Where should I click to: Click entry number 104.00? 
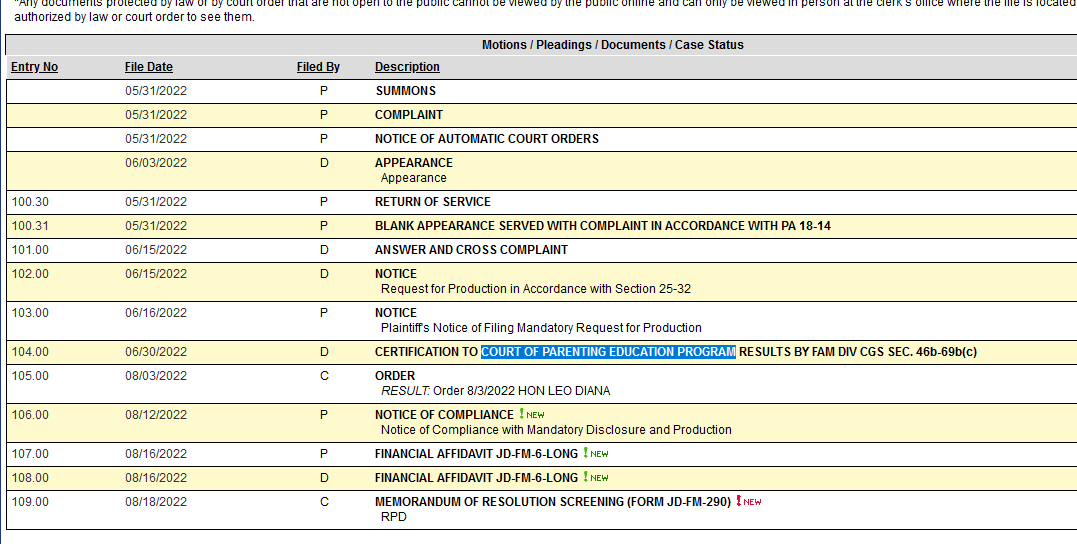point(30,352)
